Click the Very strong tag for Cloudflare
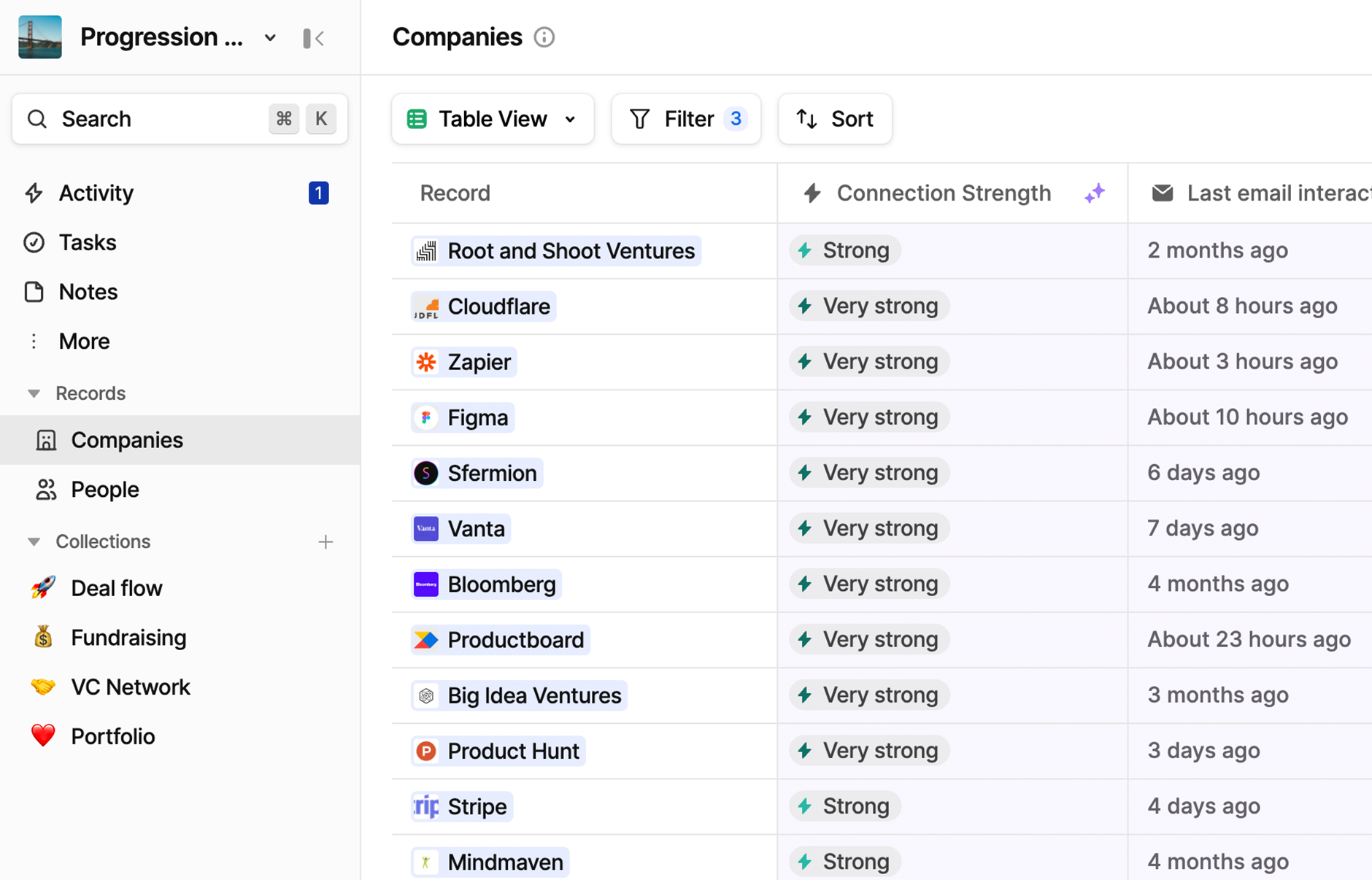Viewport: 1372px width, 880px height. coord(869,306)
